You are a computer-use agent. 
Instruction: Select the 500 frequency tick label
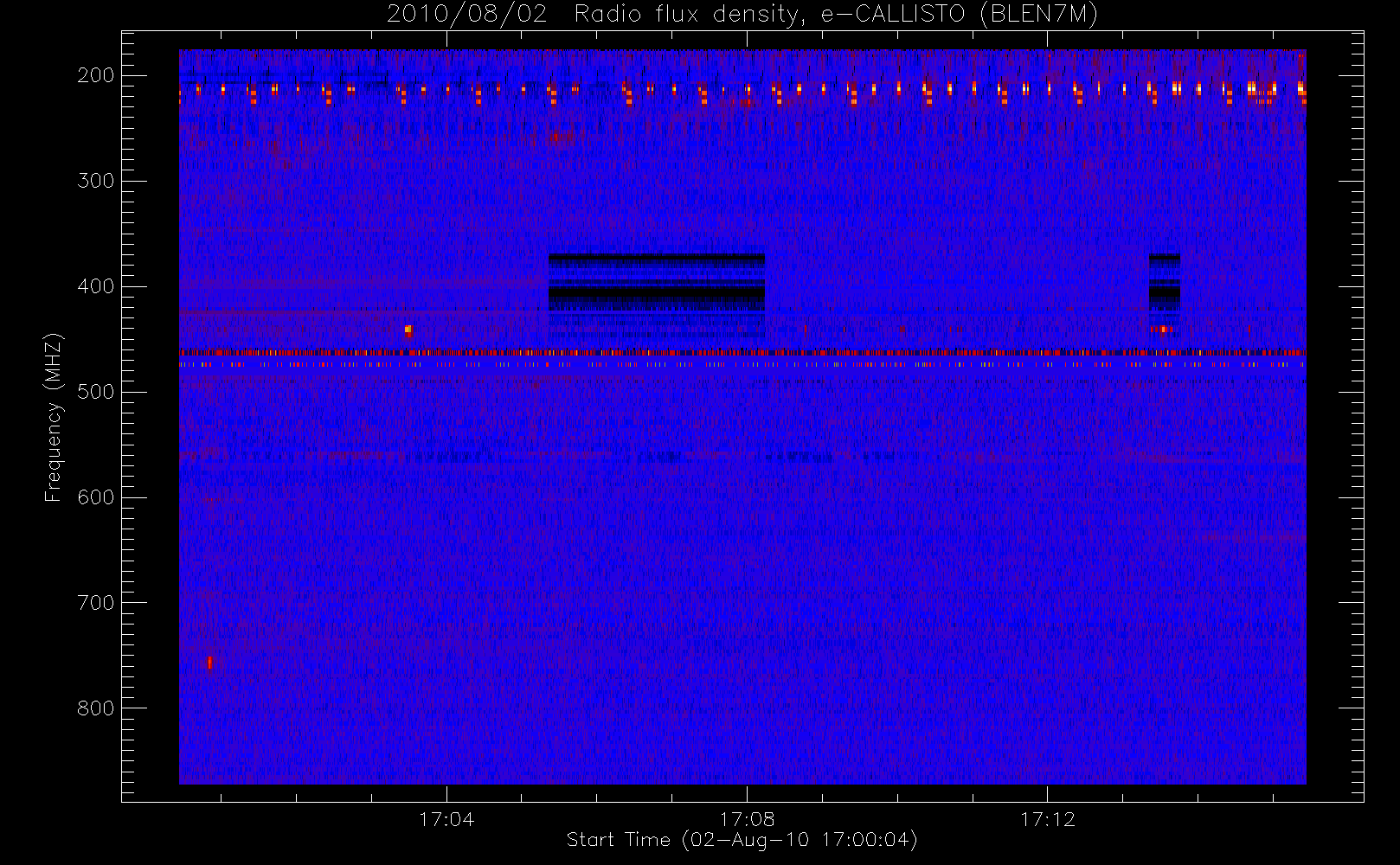[96, 392]
